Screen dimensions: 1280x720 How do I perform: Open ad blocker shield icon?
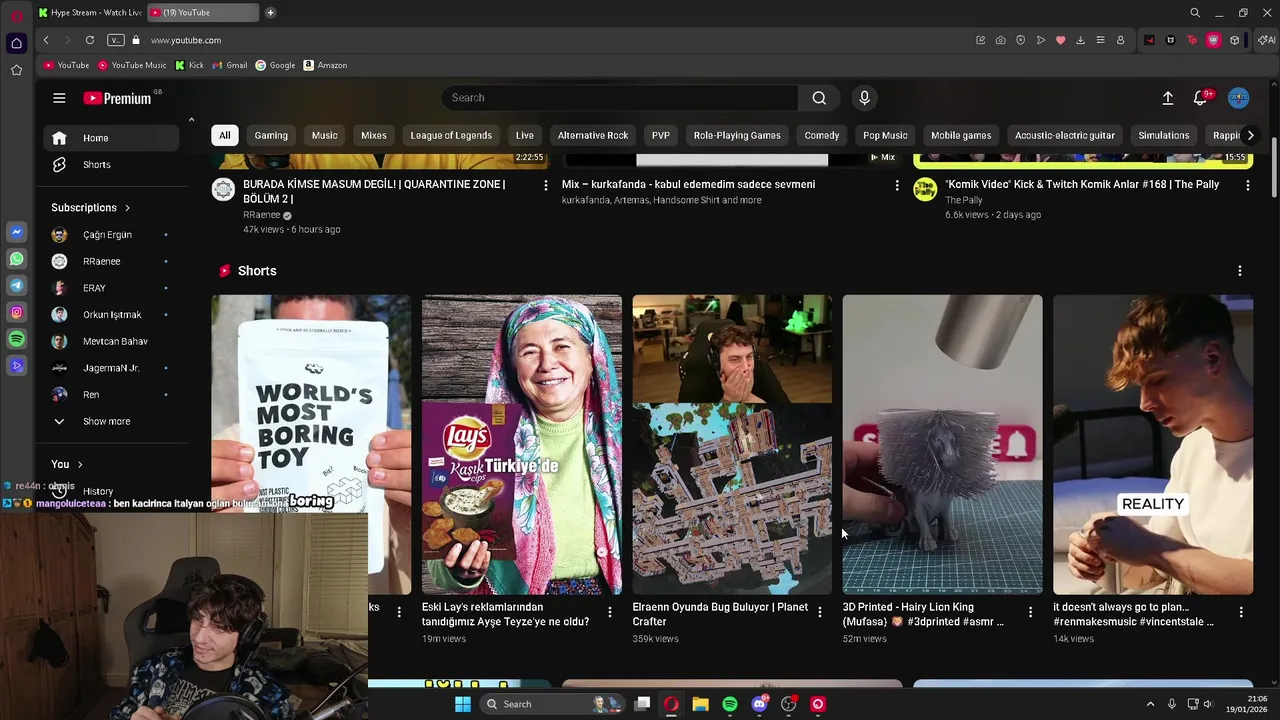(x=1020, y=40)
